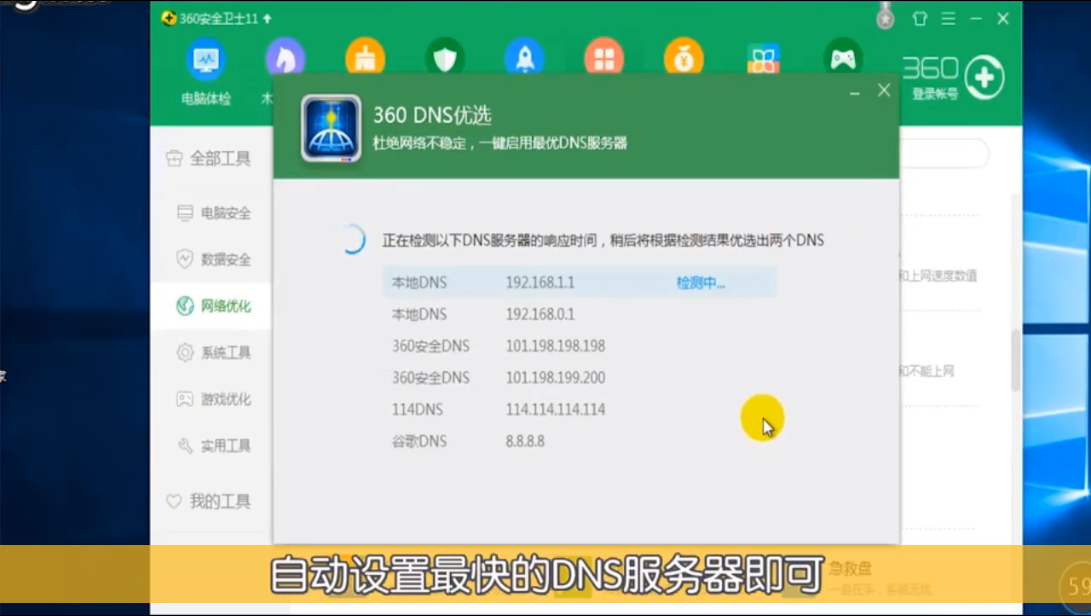Select the 本地DNS 192.168.1.1 row
The height and width of the screenshot is (616, 1091).
(x=579, y=283)
